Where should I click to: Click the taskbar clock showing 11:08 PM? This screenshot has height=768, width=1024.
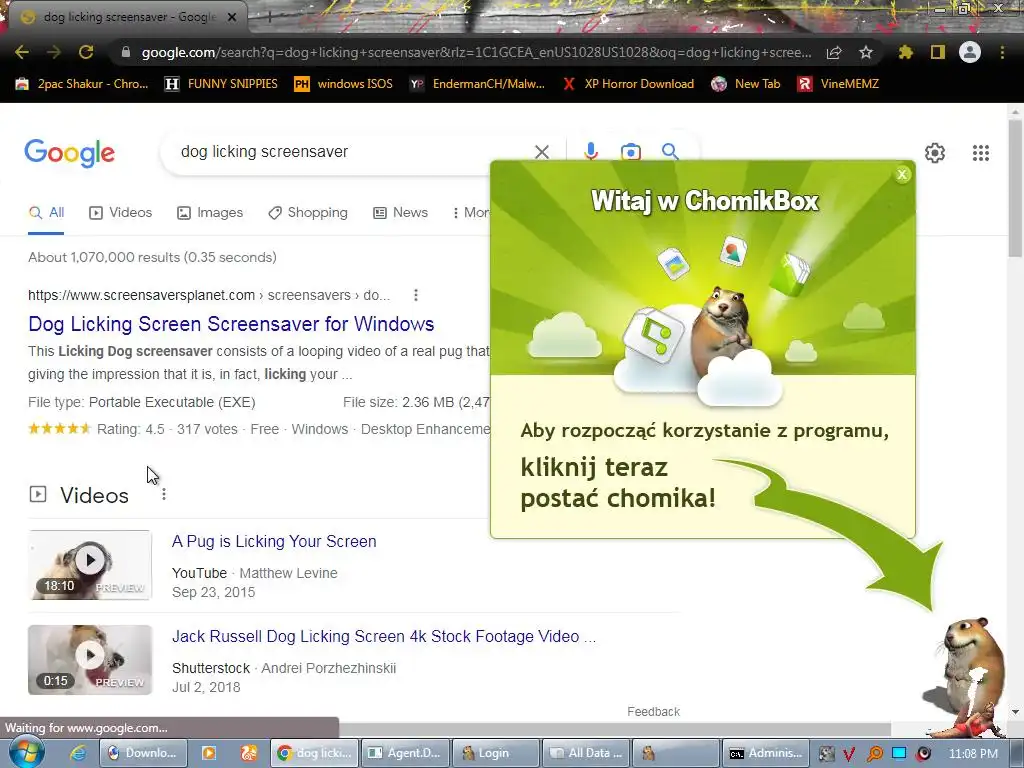click(973, 754)
